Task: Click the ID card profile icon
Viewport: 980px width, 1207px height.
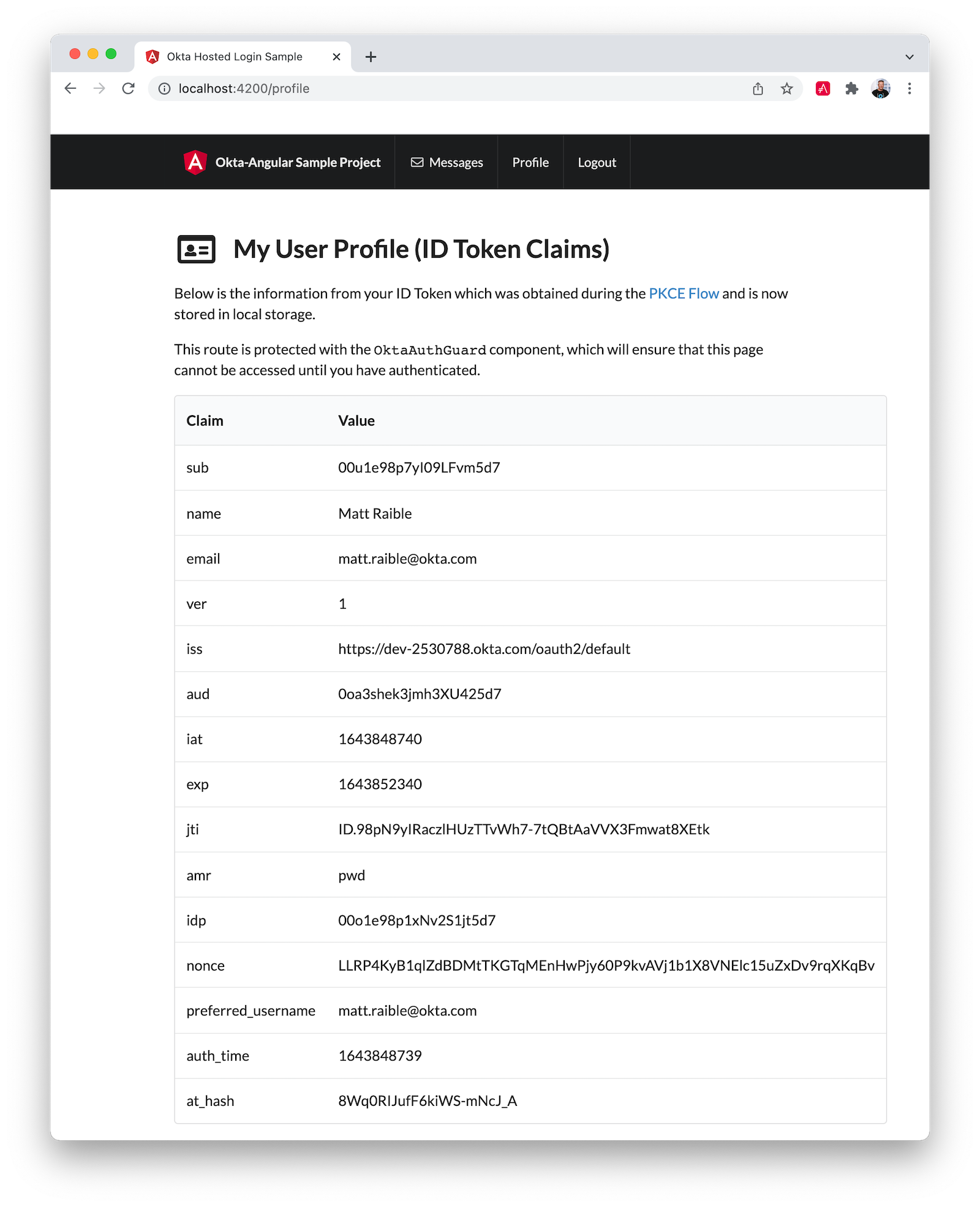Action: 196,249
